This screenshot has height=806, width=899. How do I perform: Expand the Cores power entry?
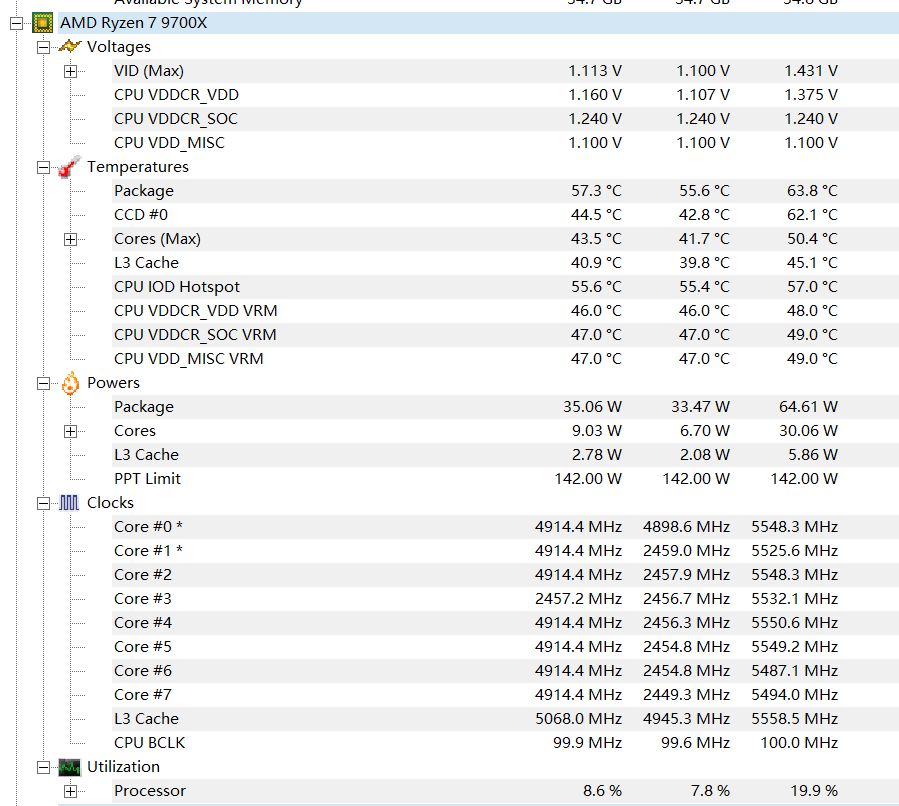(x=69, y=431)
